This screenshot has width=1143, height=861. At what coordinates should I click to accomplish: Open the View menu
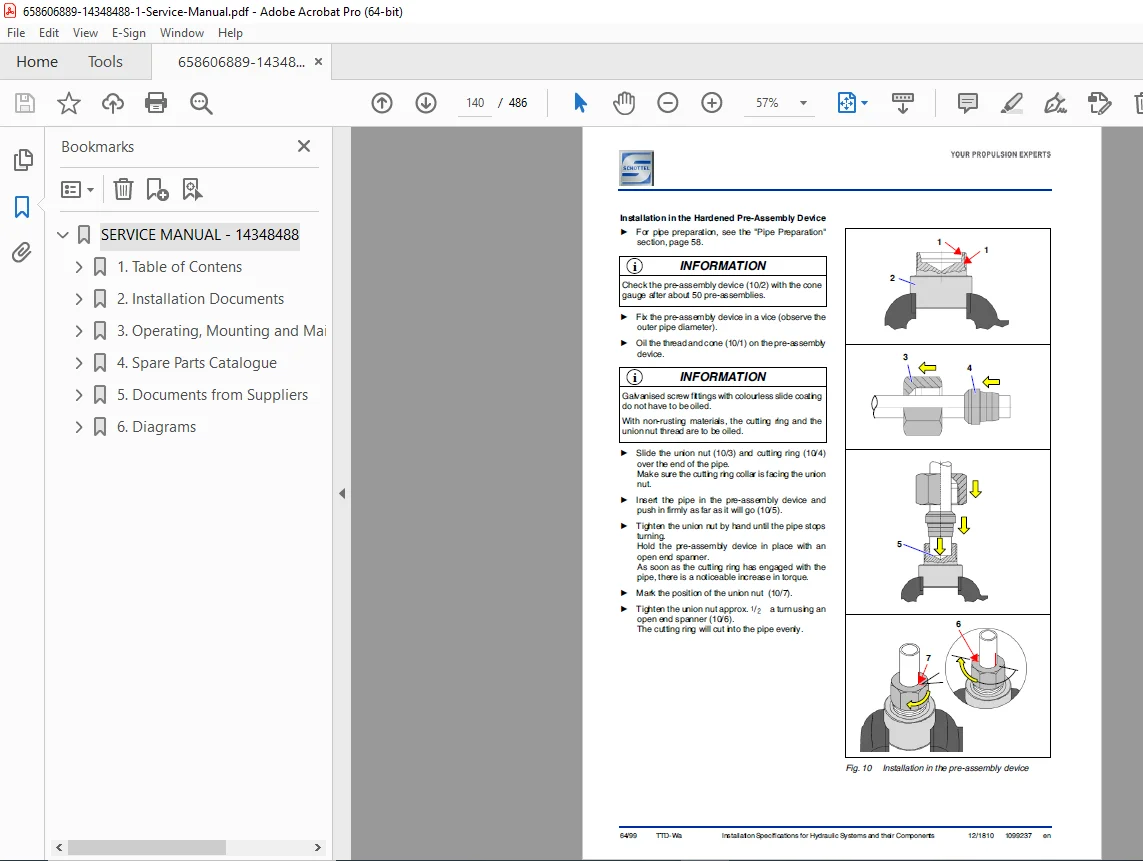tap(85, 33)
